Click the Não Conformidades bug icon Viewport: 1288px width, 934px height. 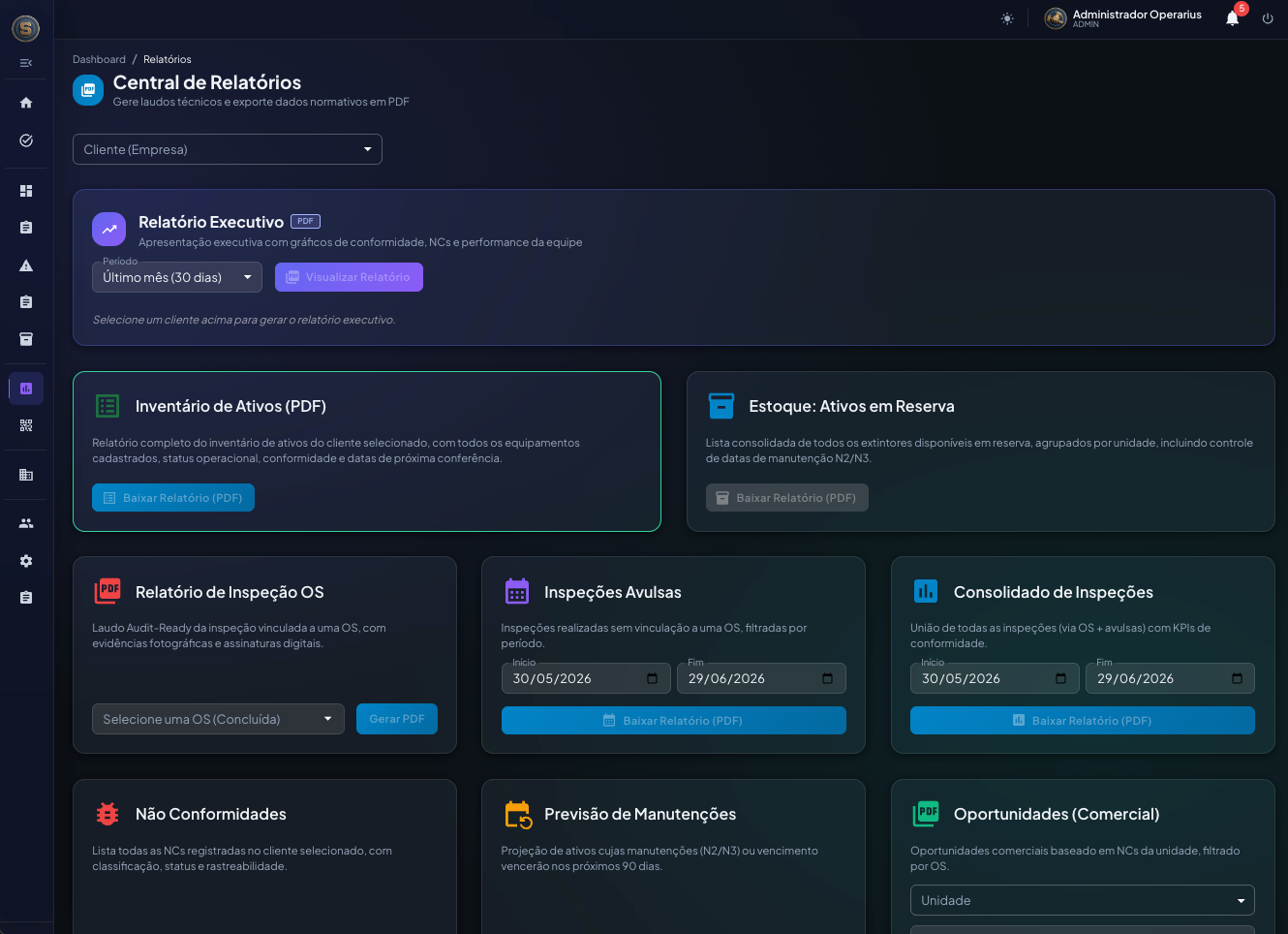coord(107,814)
